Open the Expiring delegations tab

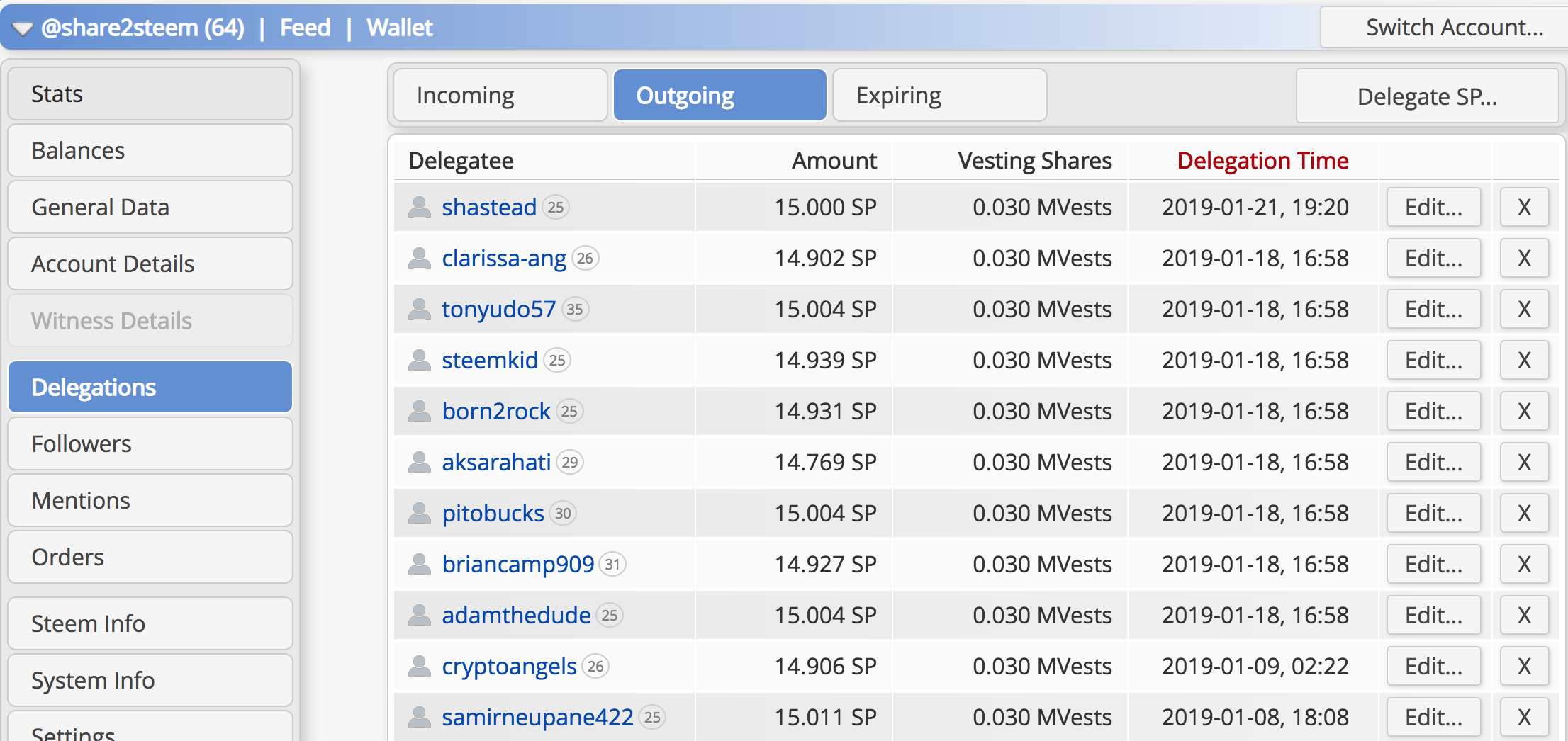pos(939,96)
